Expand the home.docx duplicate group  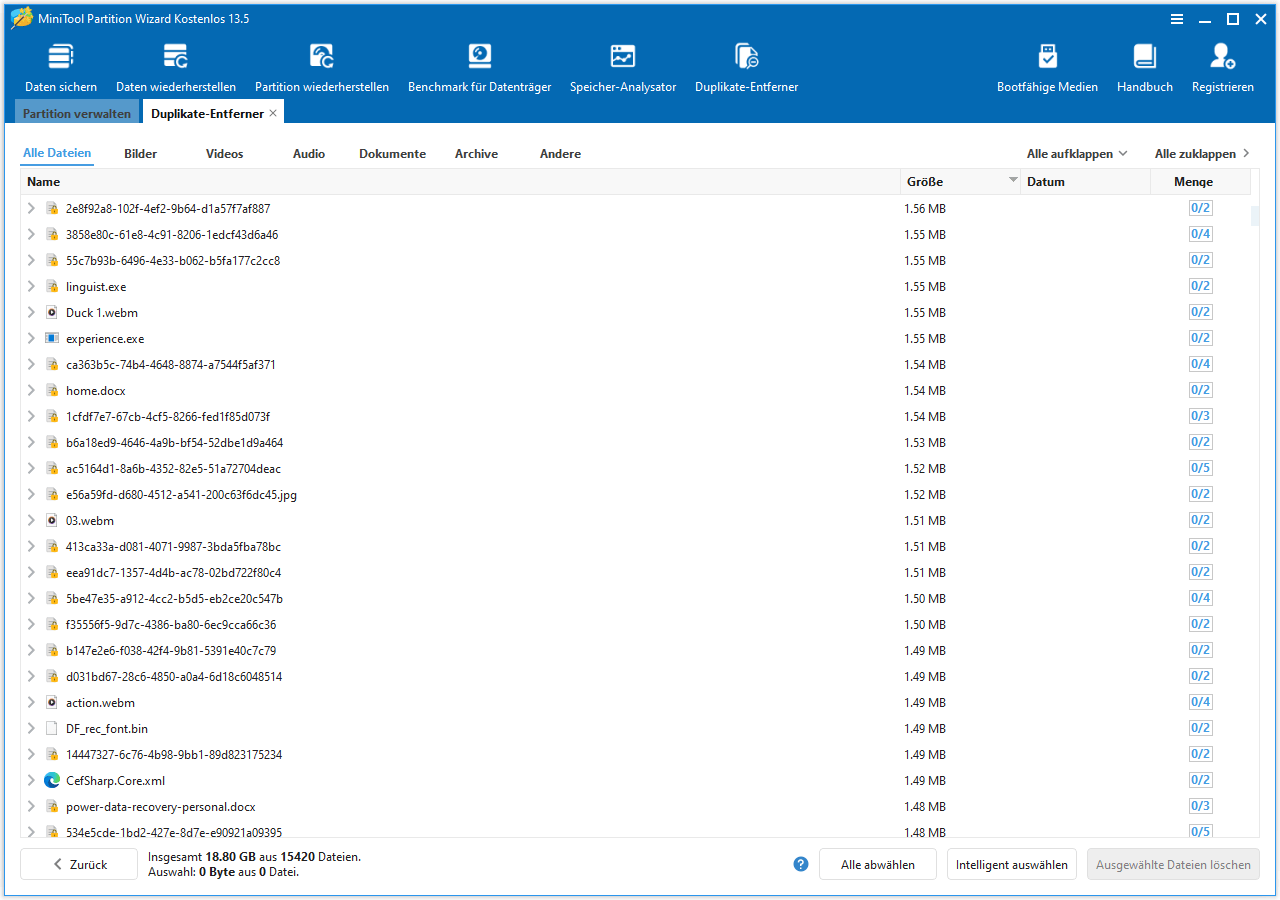pyautogui.click(x=31, y=391)
